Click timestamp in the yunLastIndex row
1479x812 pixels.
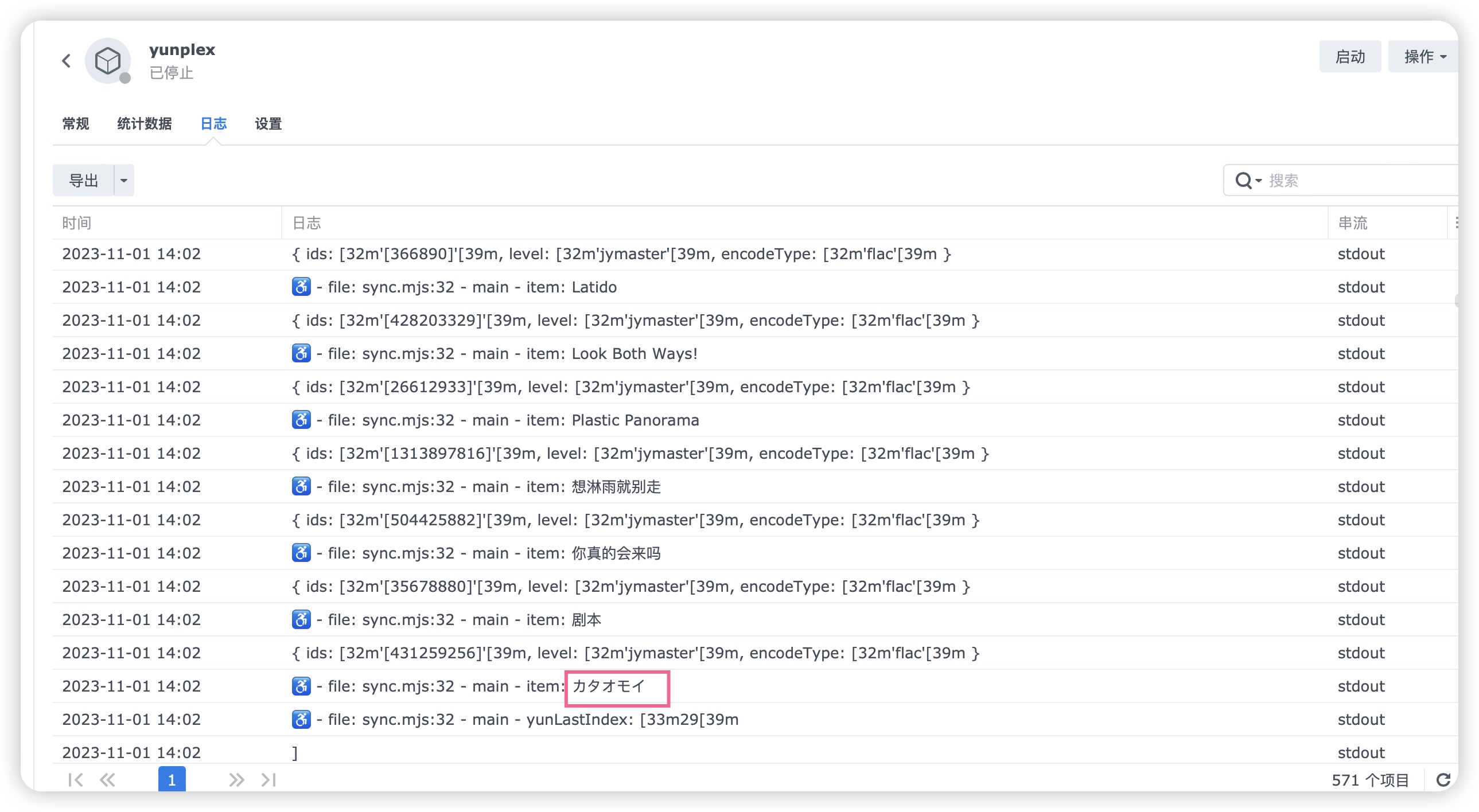click(x=131, y=720)
